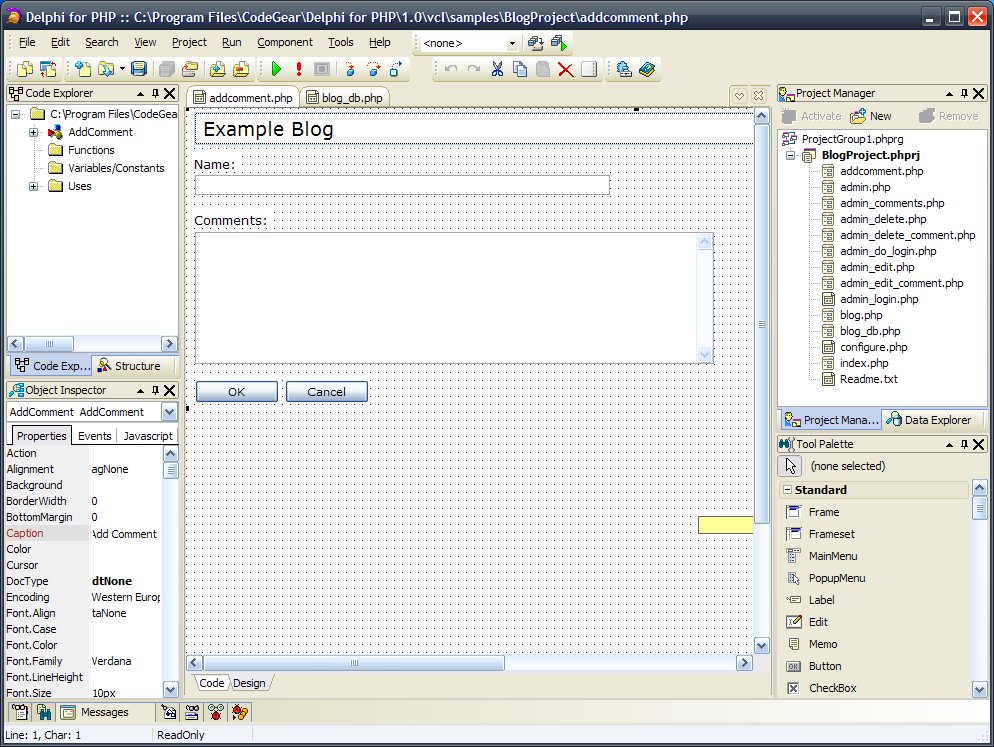Click the green Run button in the toolbar
This screenshot has height=747, width=994.
276,69
